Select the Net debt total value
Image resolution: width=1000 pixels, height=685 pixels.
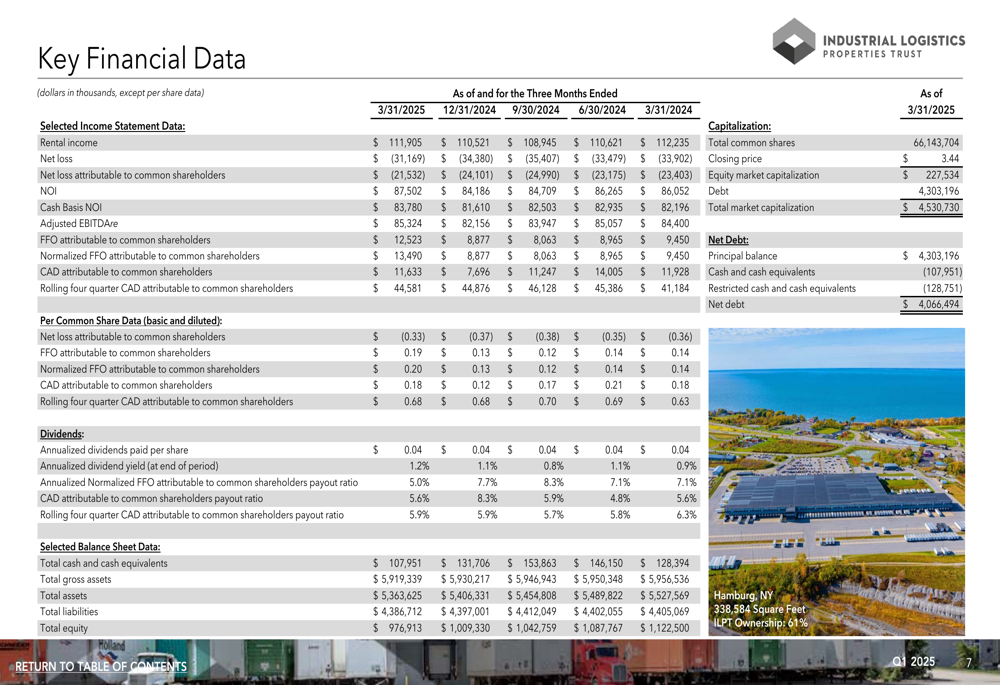click(938, 304)
